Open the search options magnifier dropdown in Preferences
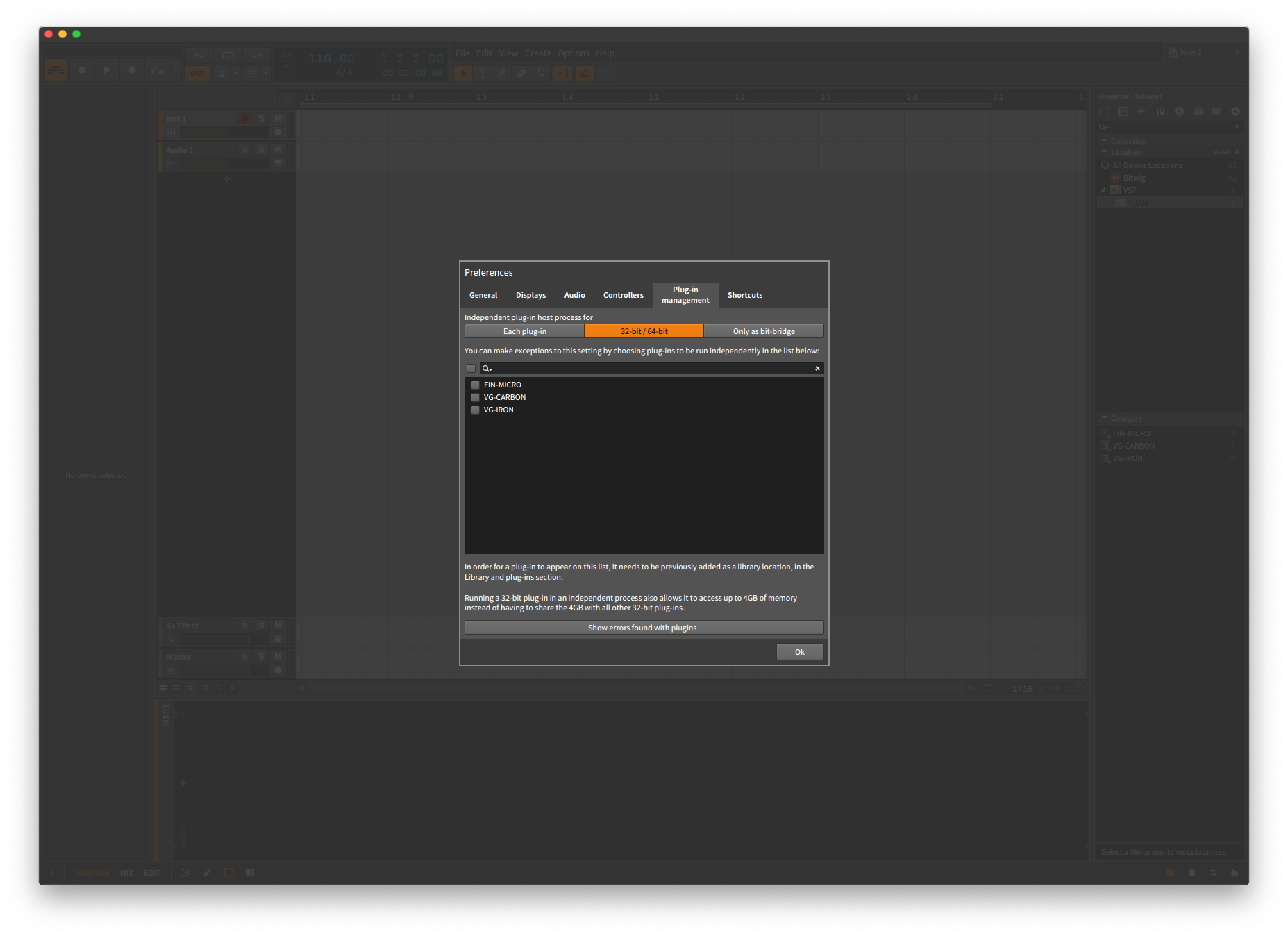Screen dimensions: 1288x936 (x=487, y=369)
